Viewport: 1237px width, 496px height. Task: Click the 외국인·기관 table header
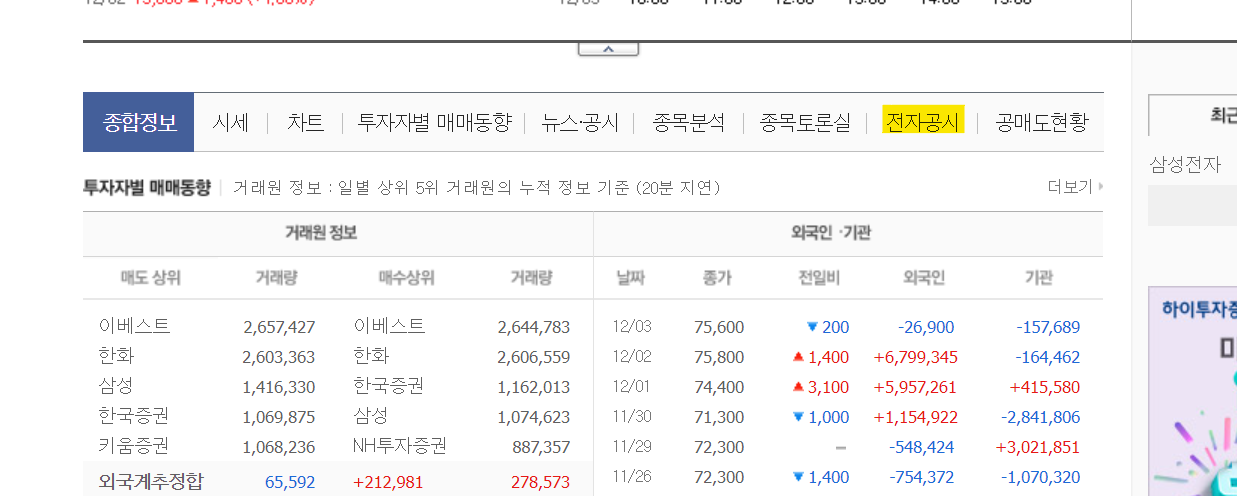(x=830, y=233)
